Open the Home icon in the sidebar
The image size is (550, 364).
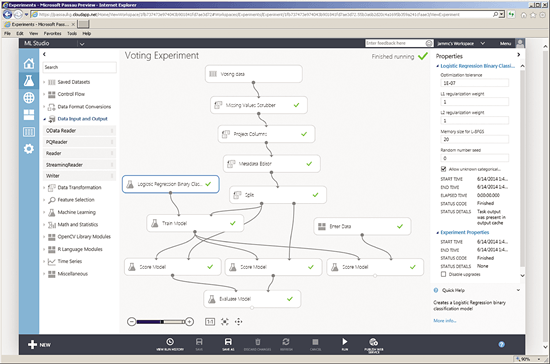(29, 63)
